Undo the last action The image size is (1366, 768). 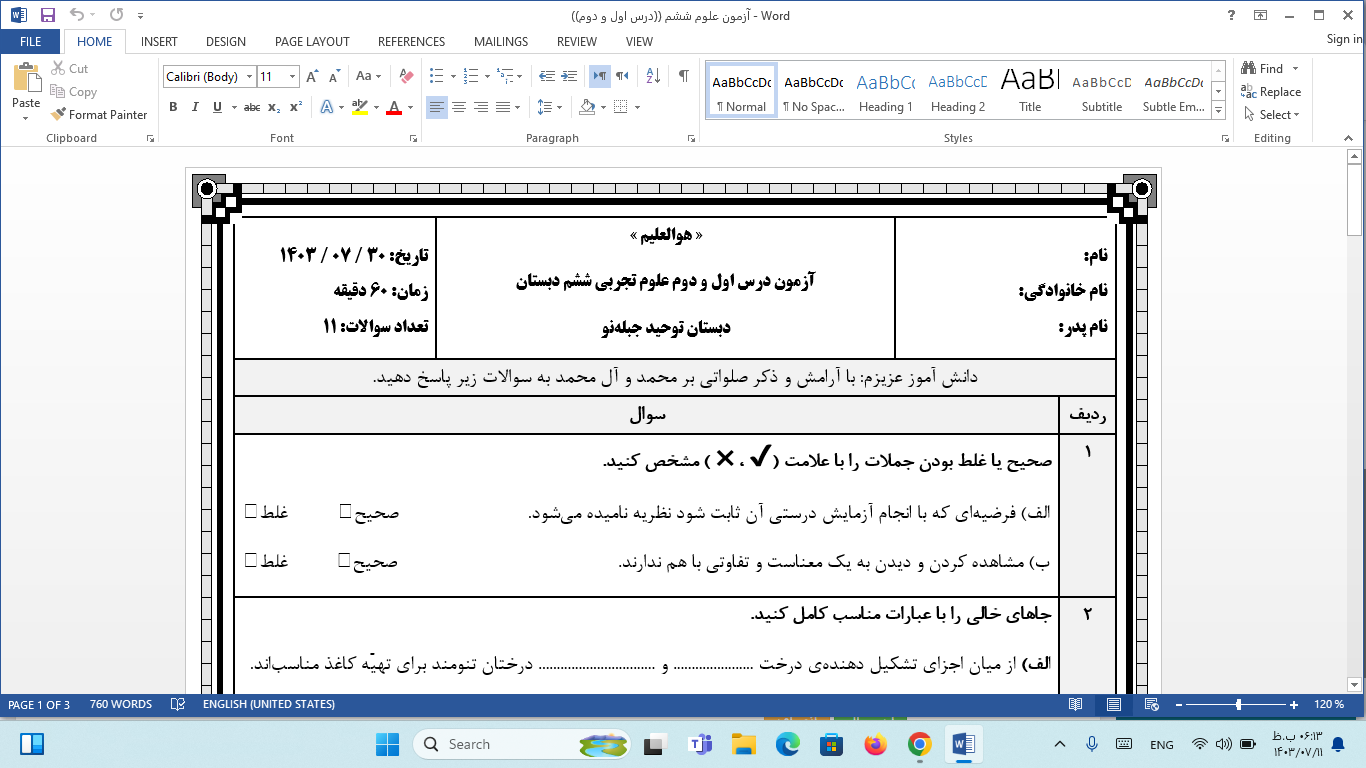point(77,15)
